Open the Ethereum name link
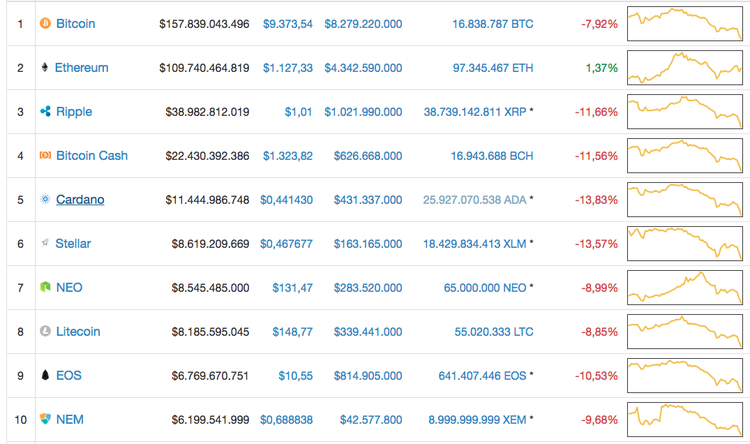 click(x=82, y=68)
